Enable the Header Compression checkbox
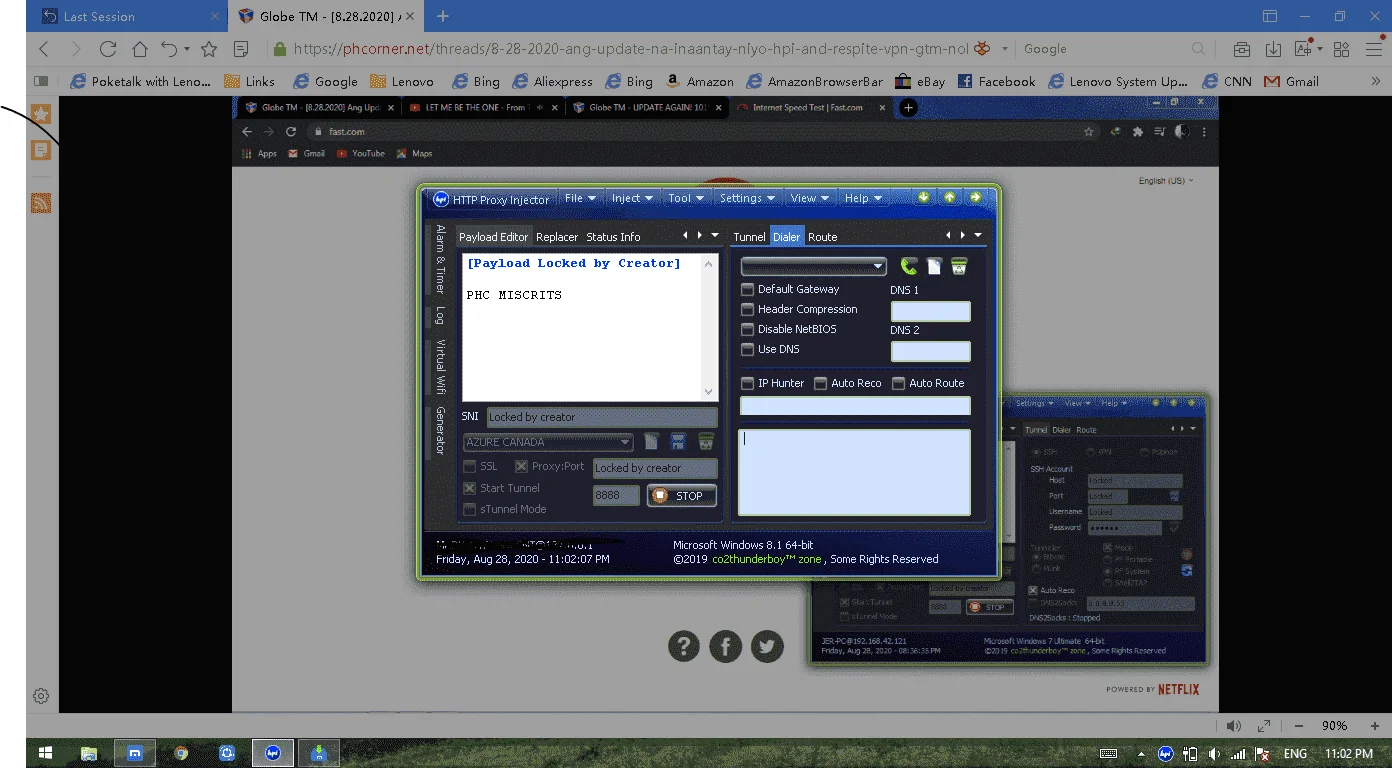This screenshot has height=768, width=1392. click(747, 309)
